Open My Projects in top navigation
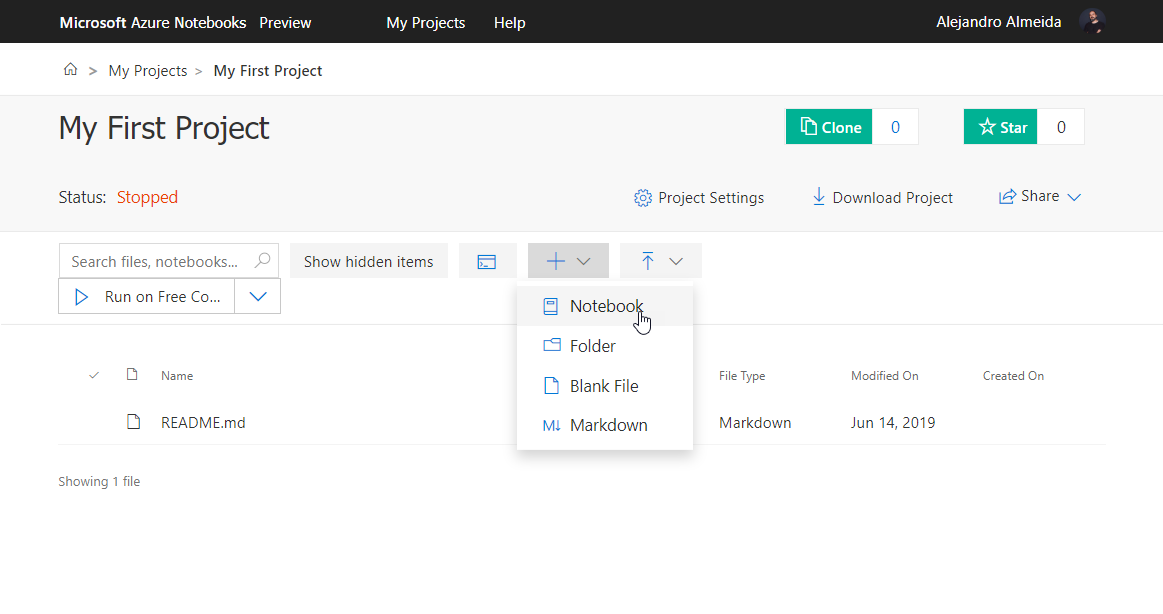The height and width of the screenshot is (614, 1163). (426, 23)
